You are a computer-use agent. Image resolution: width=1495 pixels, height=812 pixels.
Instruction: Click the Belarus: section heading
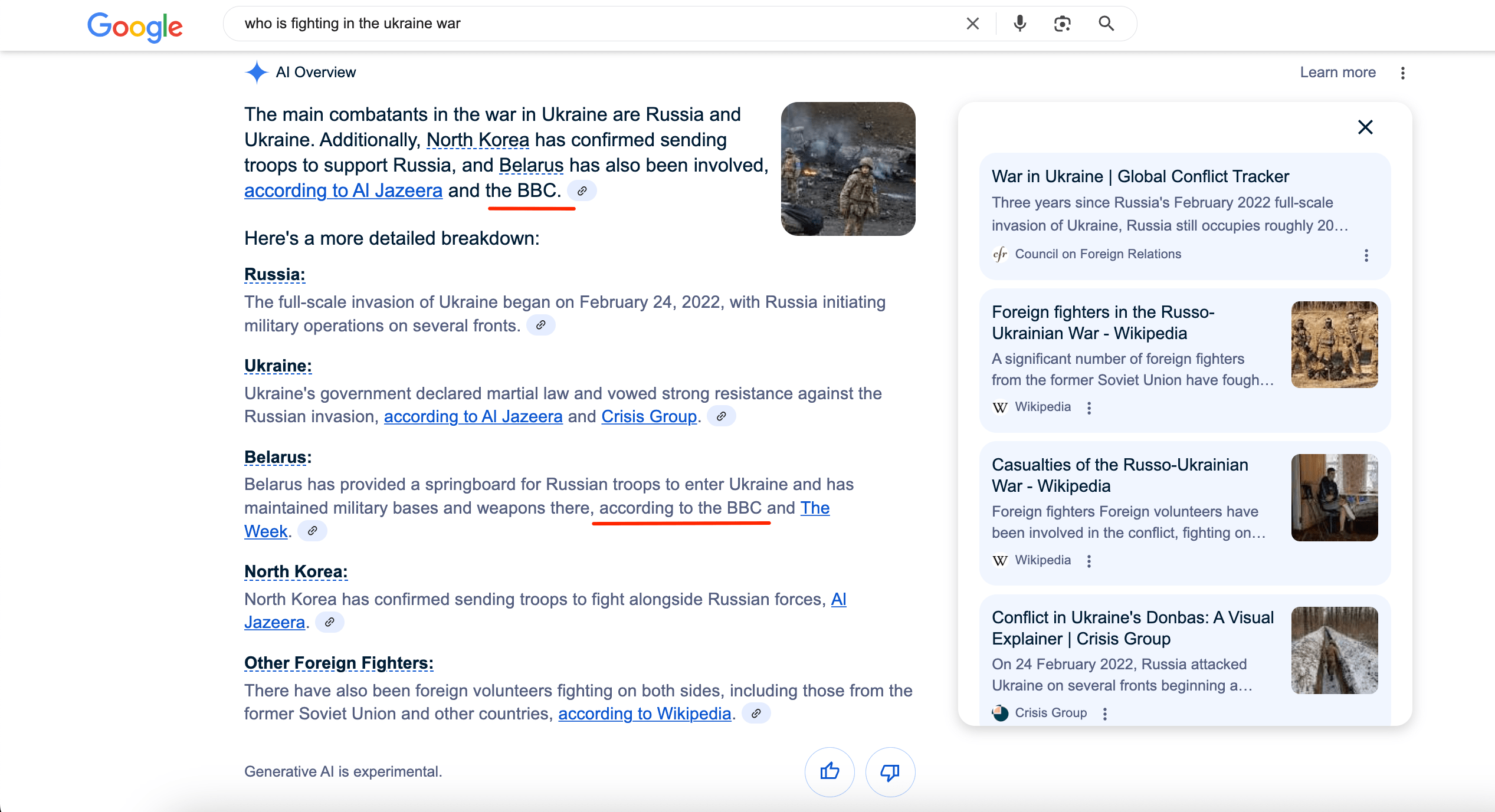[x=278, y=458]
